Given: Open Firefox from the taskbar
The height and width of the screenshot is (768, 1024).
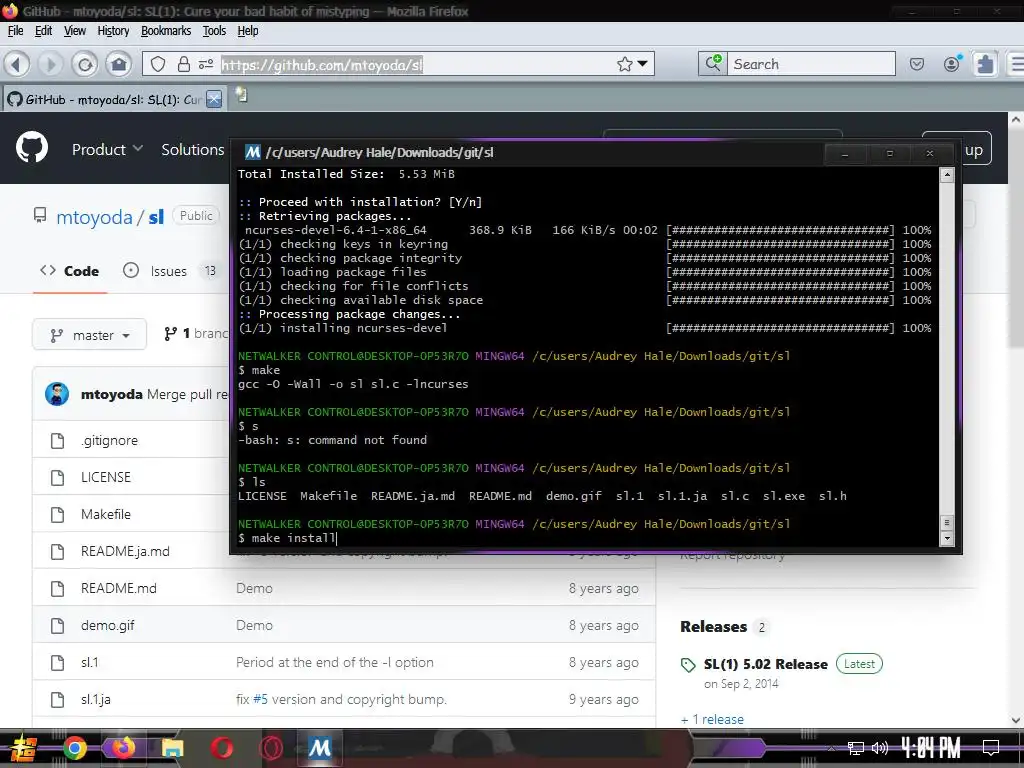Looking at the screenshot, I should 123,748.
